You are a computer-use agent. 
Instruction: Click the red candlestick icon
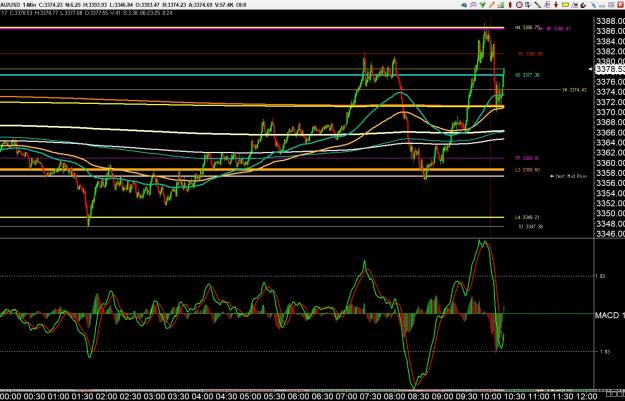coord(510,5)
